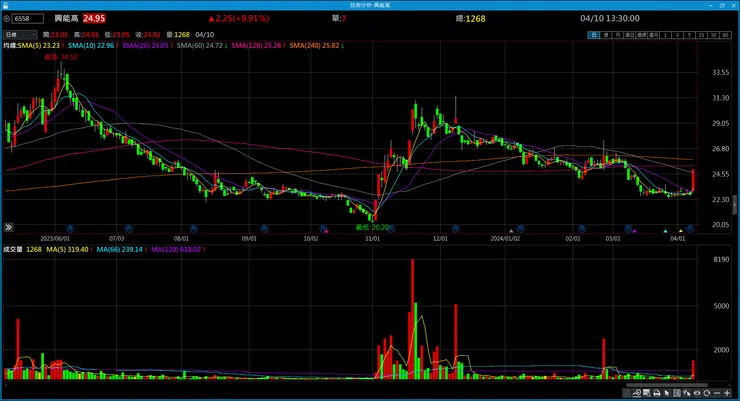Image resolution: width=740 pixels, height=401 pixels.
Task: Click the yellow triangle marker near 04/01
Action: [x=681, y=231]
